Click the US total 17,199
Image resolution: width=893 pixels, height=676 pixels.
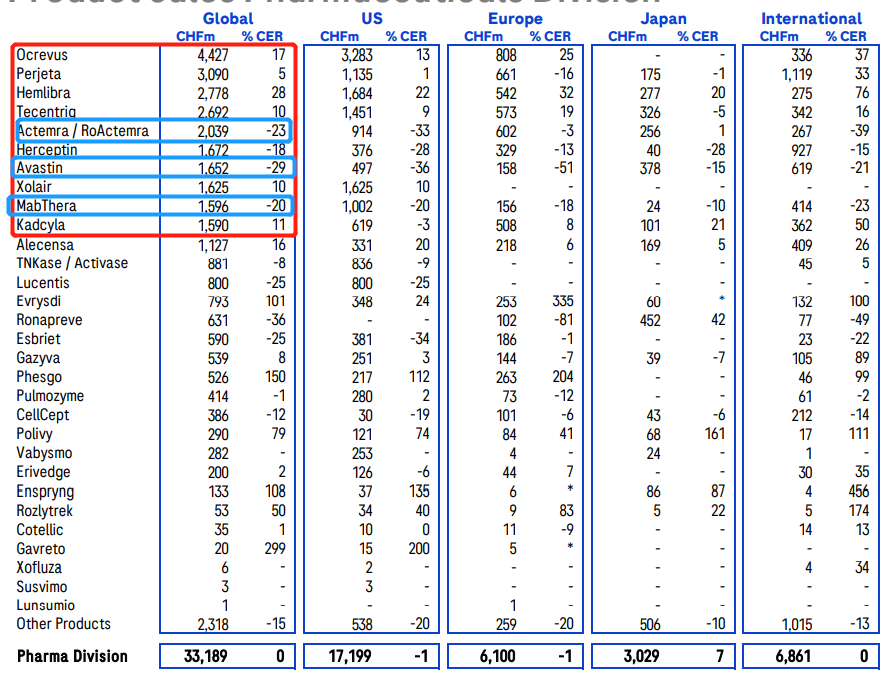(350, 657)
